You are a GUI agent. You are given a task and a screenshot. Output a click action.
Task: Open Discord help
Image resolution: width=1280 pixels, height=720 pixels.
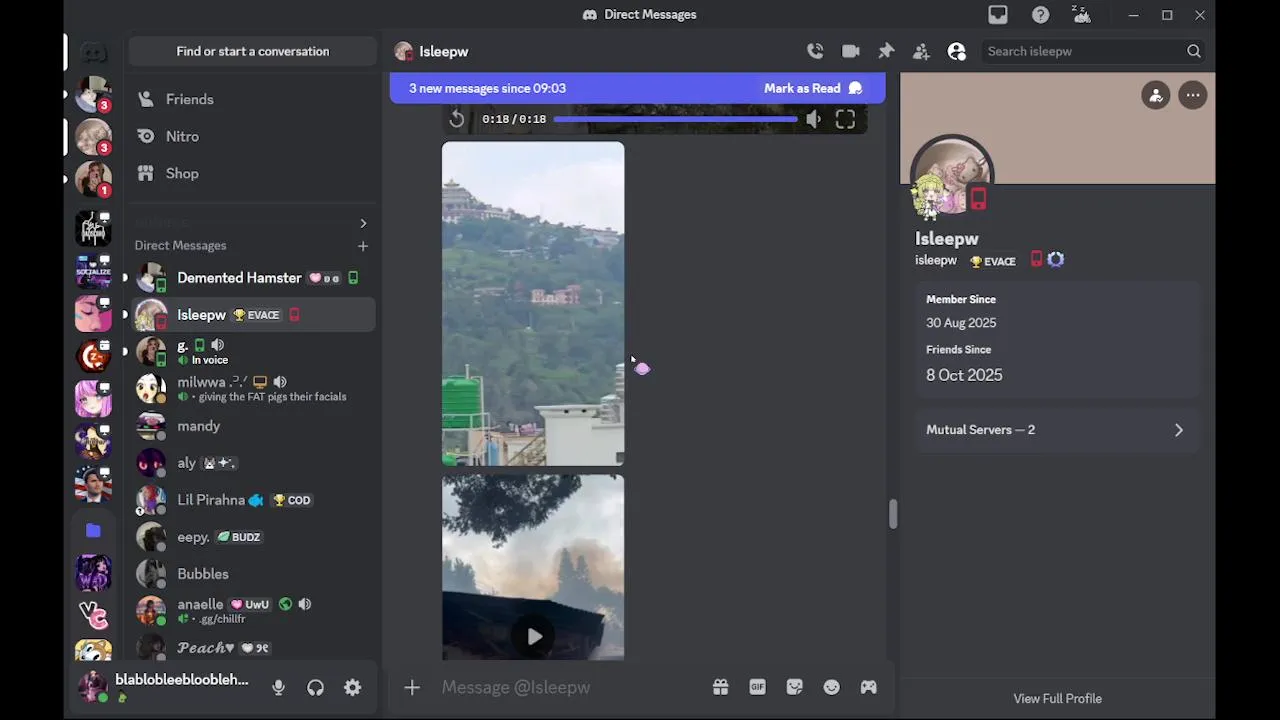click(x=1040, y=15)
